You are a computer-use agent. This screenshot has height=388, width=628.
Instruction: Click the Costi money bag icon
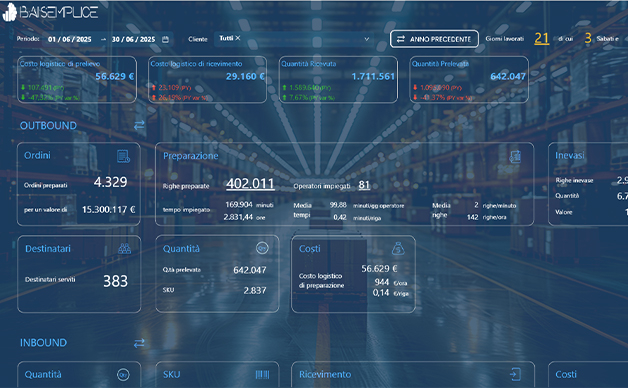(x=398, y=249)
